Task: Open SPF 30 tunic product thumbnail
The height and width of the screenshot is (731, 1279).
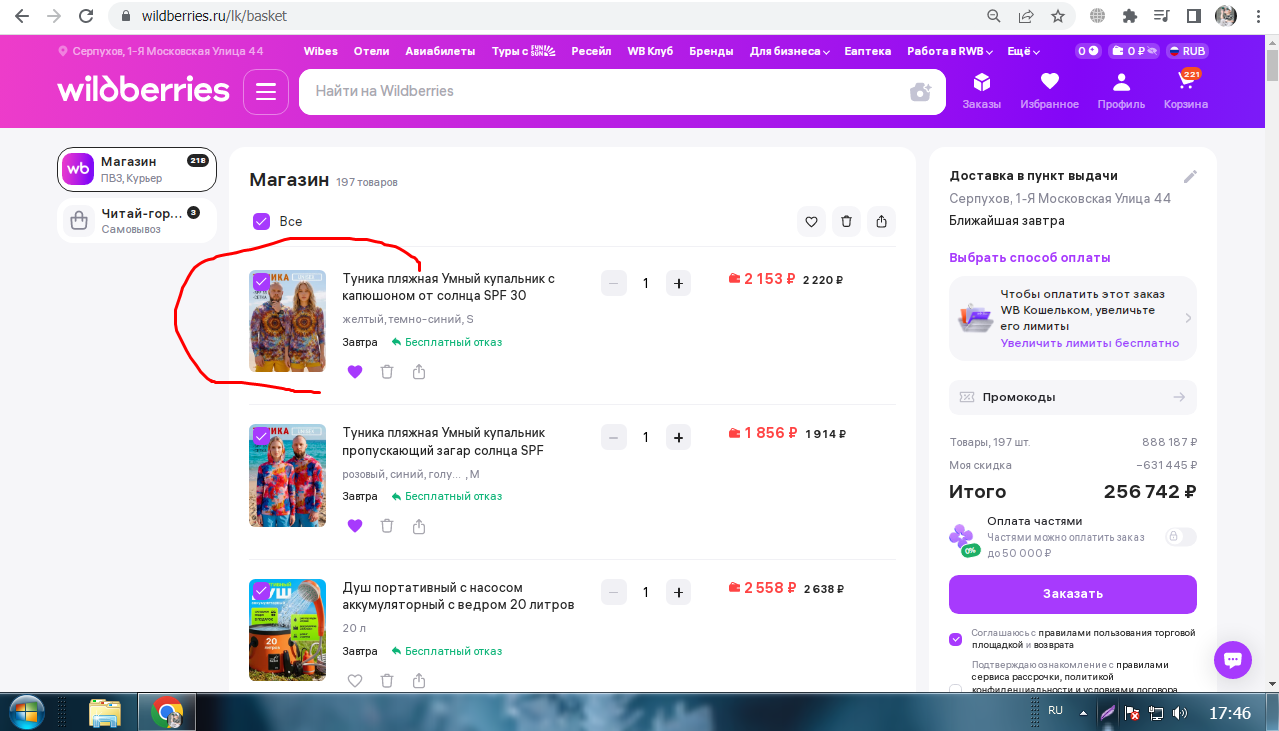Action: coord(287,321)
